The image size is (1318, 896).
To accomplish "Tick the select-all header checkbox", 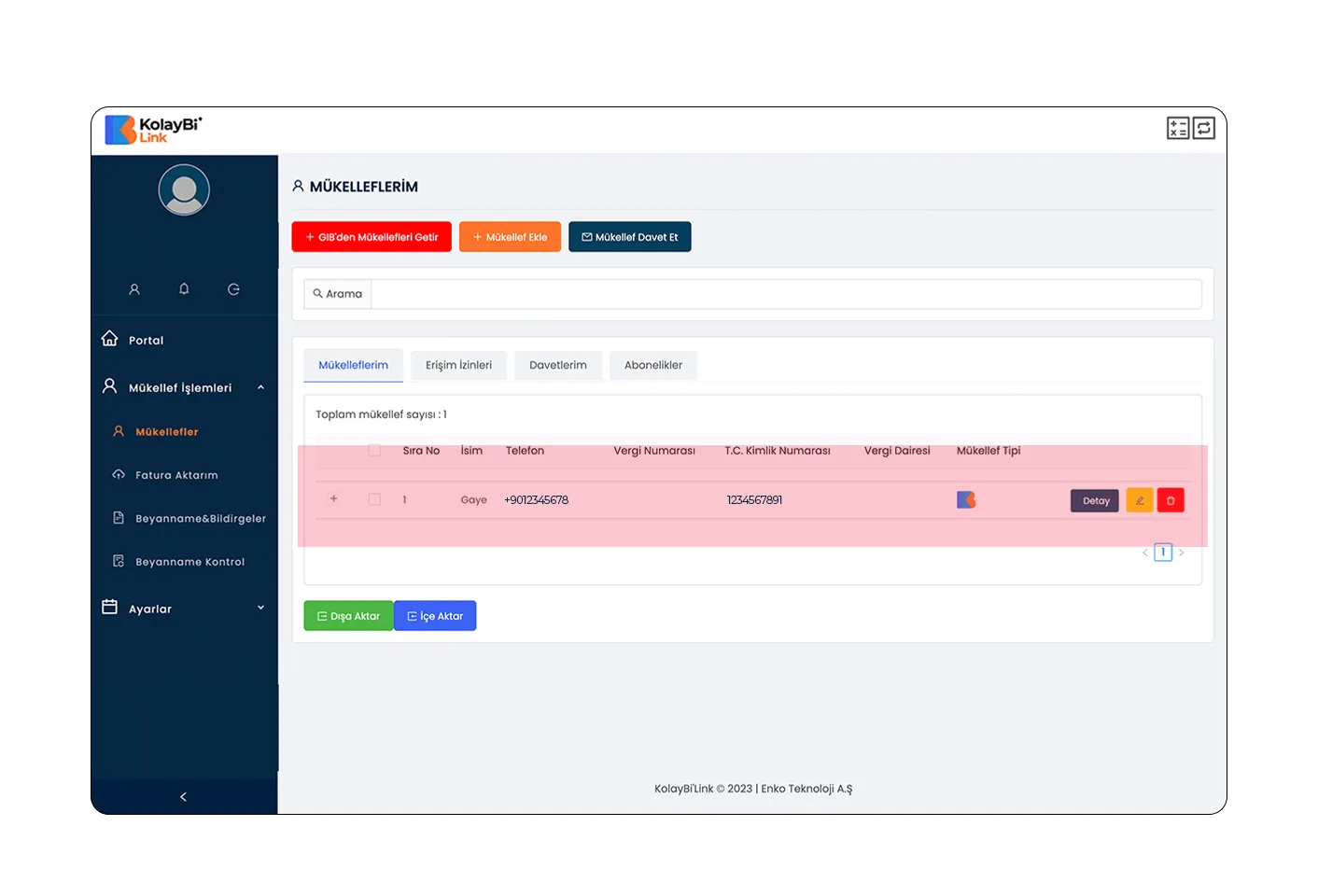I will click(x=374, y=450).
